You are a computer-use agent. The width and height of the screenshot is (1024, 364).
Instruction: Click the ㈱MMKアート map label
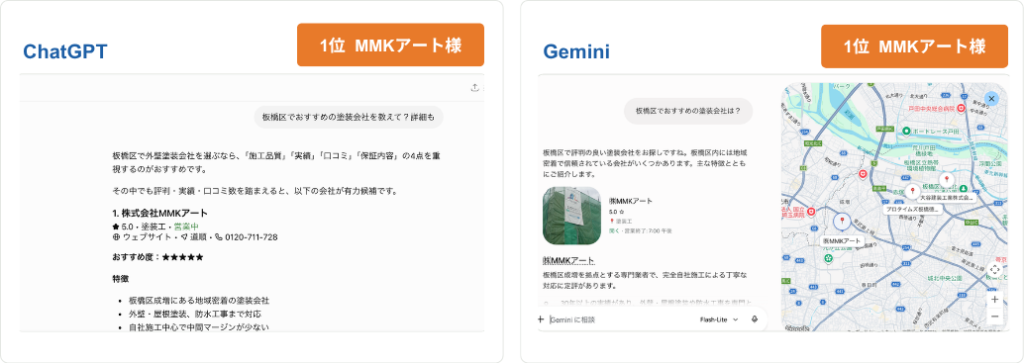841,241
